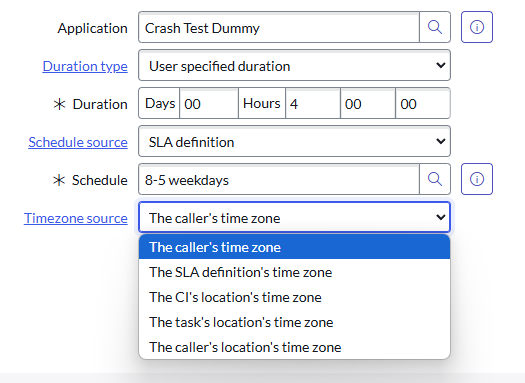Open the Schedule lookup search icon
Screen dimensions: 525x383
point(435,179)
